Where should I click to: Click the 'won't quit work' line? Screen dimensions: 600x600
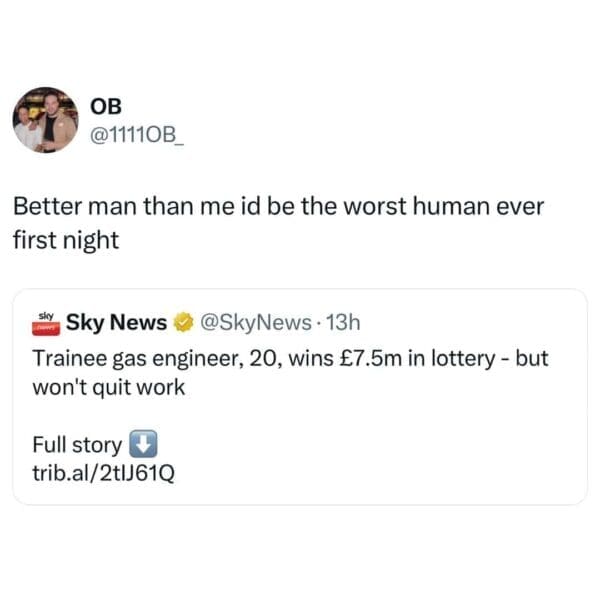109,387
